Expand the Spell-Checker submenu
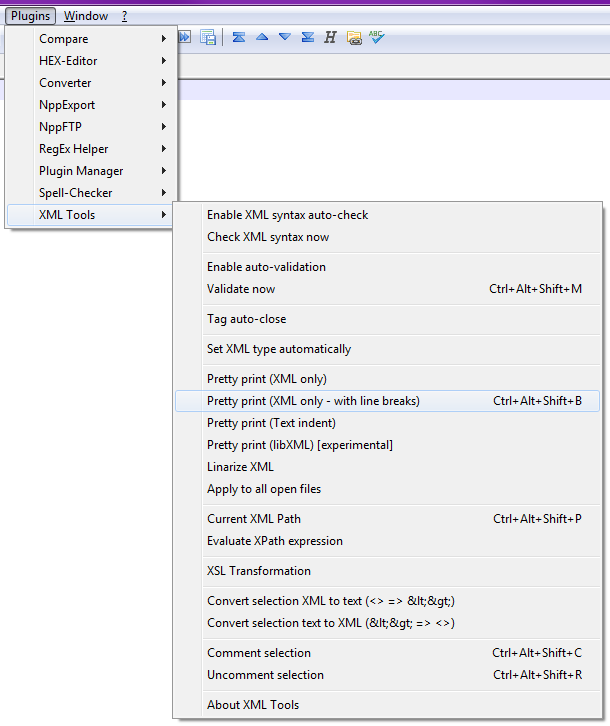Viewport: 610px width, 726px height. [x=91, y=193]
